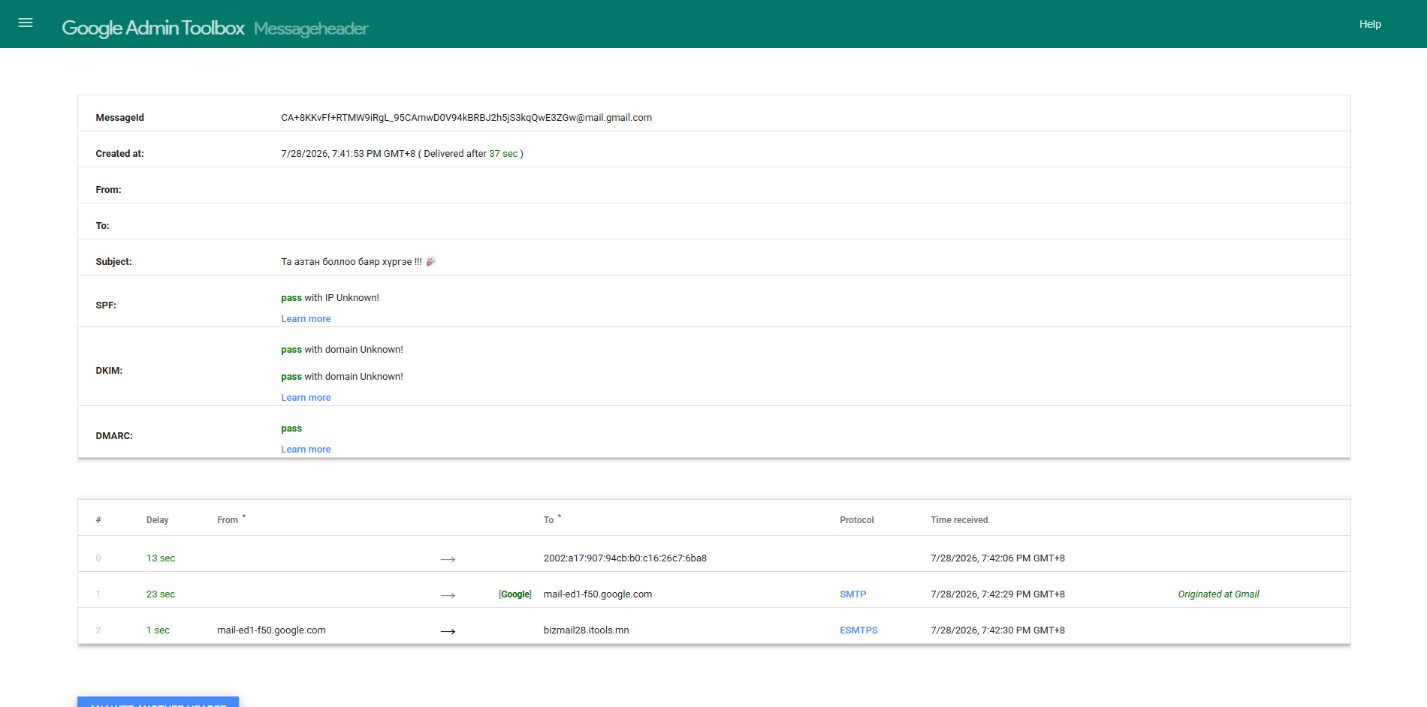1427x707 pixels.
Task: Click the Time received column header
Action: click(959, 520)
